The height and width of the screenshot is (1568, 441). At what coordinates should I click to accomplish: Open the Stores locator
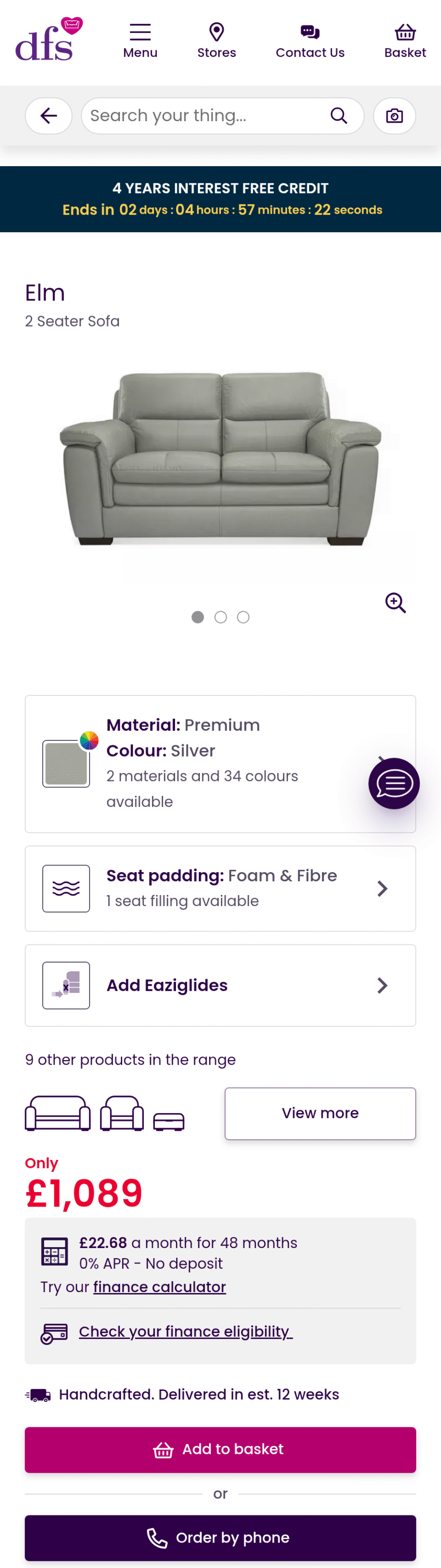216,41
